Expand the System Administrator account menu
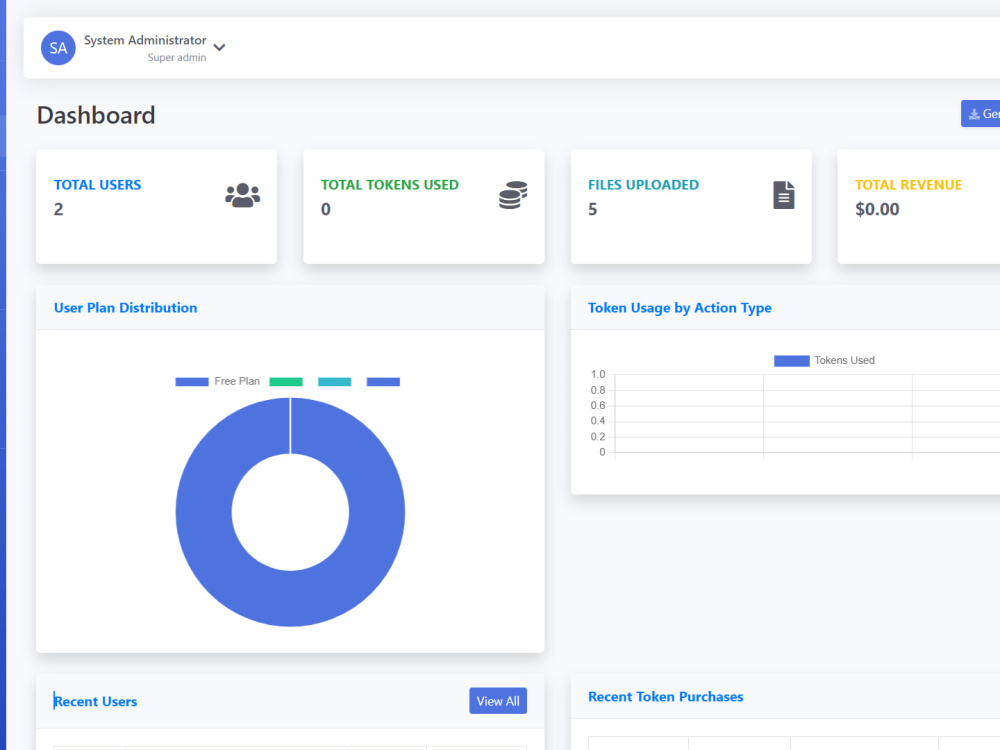Image resolution: width=1000 pixels, height=750 pixels. click(x=219, y=48)
